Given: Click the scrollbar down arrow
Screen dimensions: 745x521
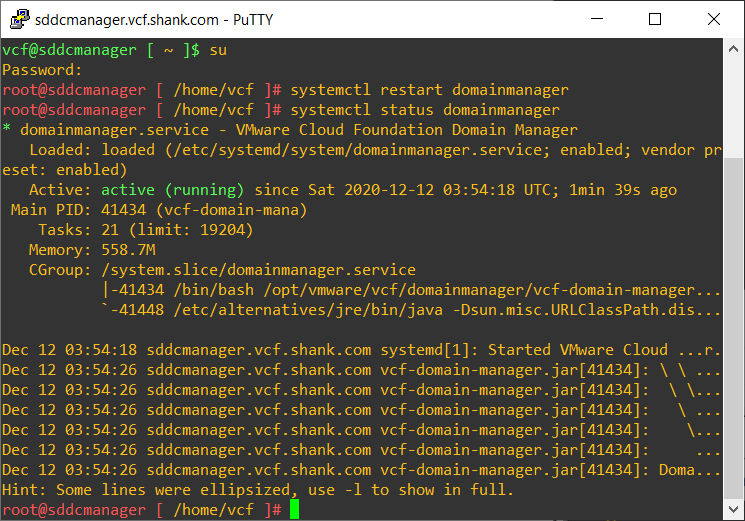Looking at the screenshot, I should click(733, 510).
